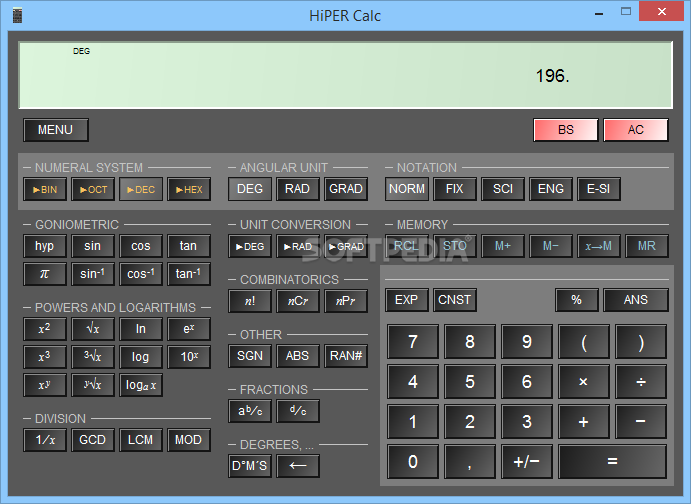Viewport: 691px width, 504px height.
Task: Click the y-th root of x key
Action: (93, 385)
